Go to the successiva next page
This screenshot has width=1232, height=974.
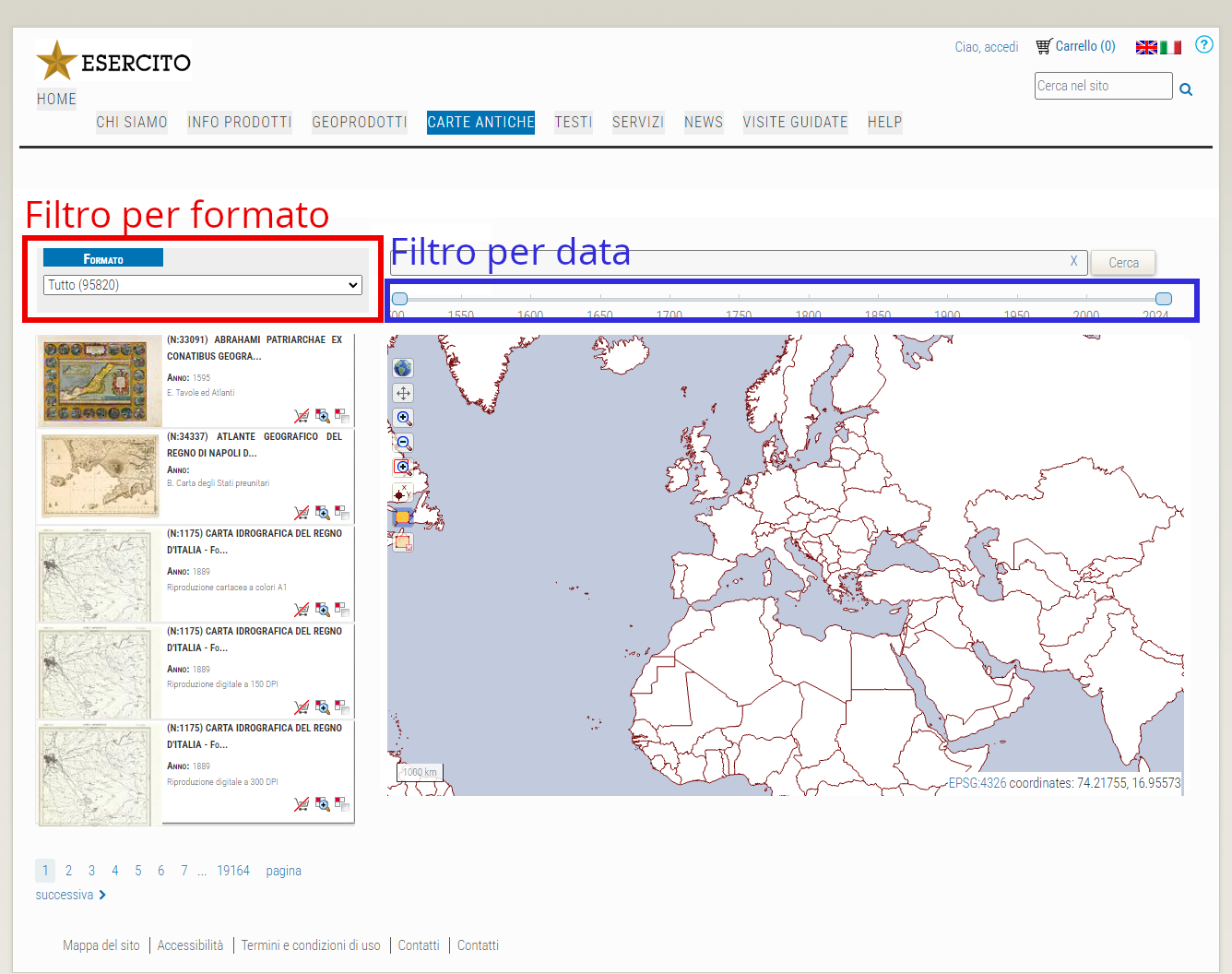71,895
